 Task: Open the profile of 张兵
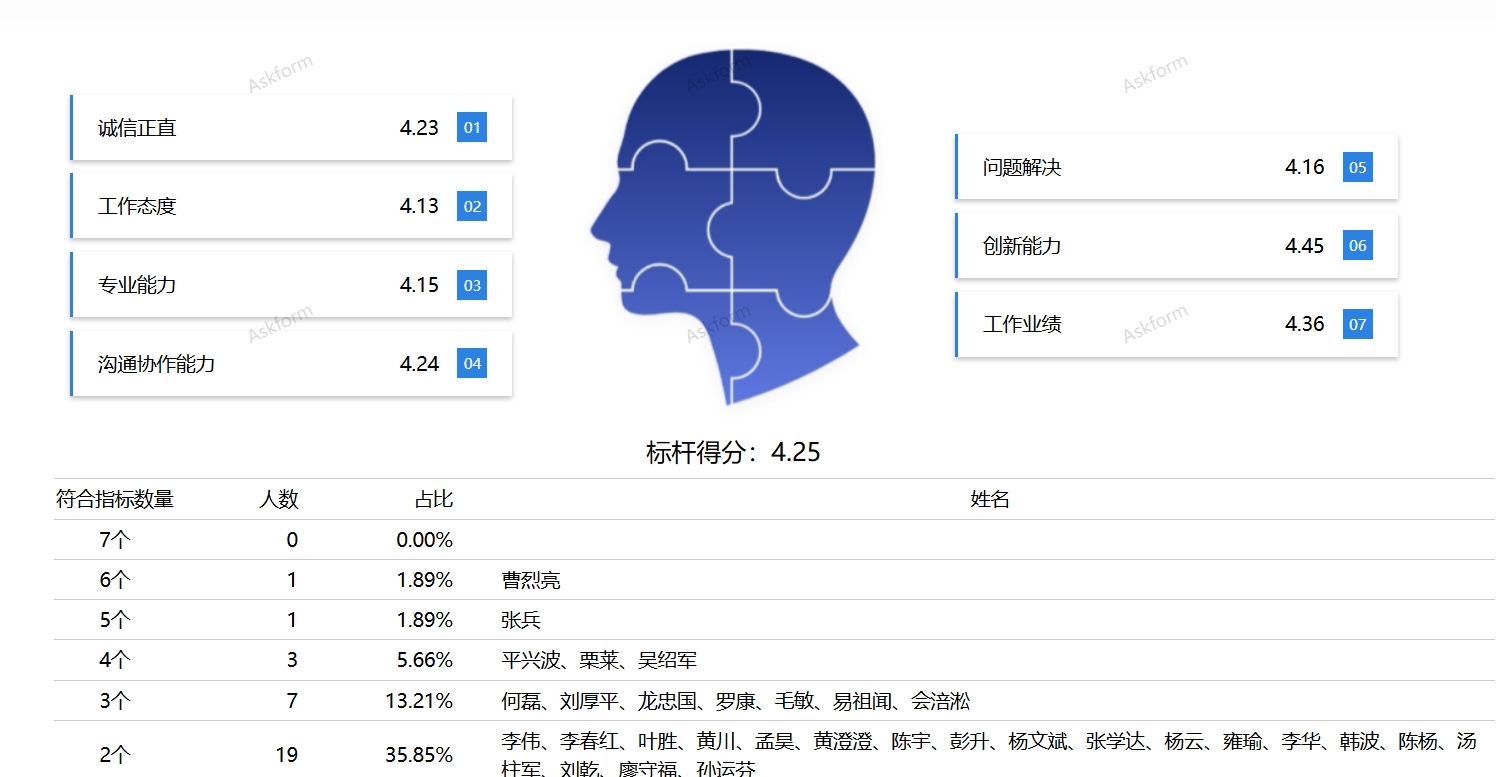521,620
